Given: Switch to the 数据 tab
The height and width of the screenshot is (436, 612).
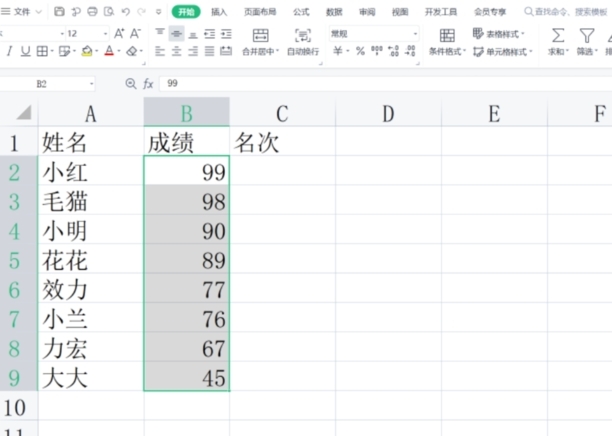Looking at the screenshot, I should click(334, 12).
